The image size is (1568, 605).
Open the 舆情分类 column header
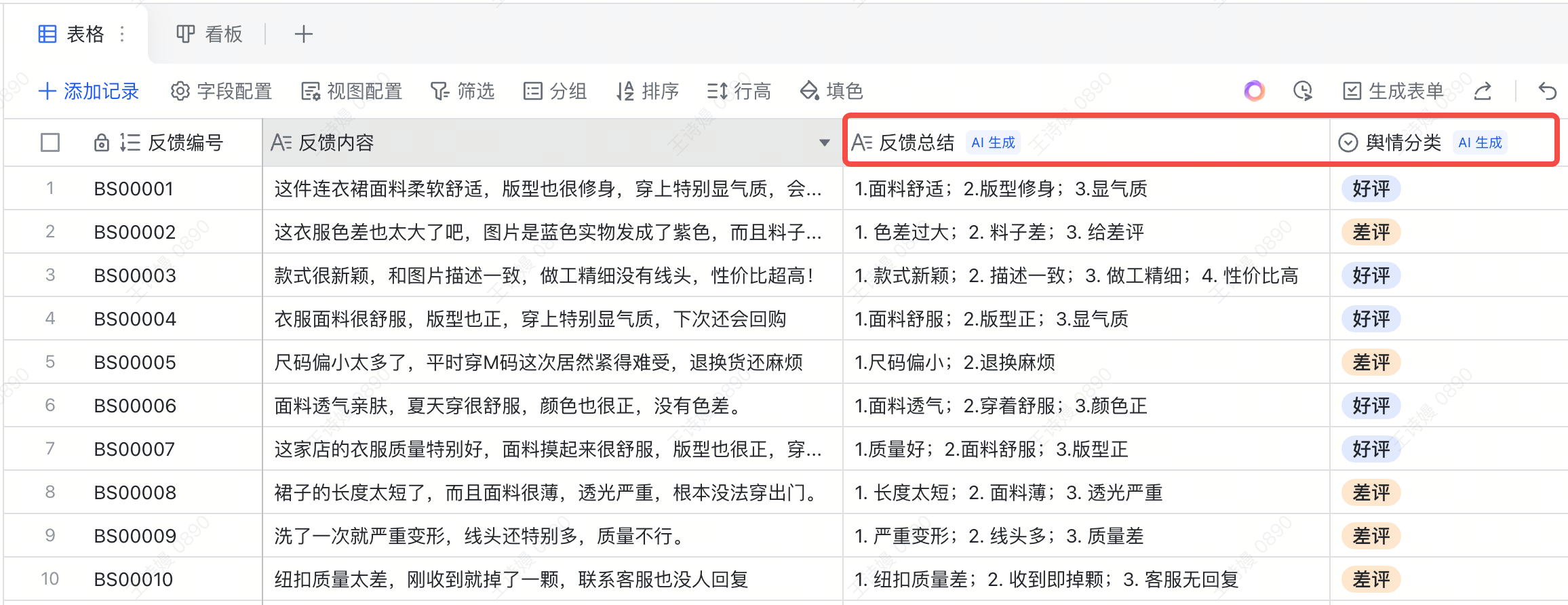pyautogui.click(x=1403, y=142)
